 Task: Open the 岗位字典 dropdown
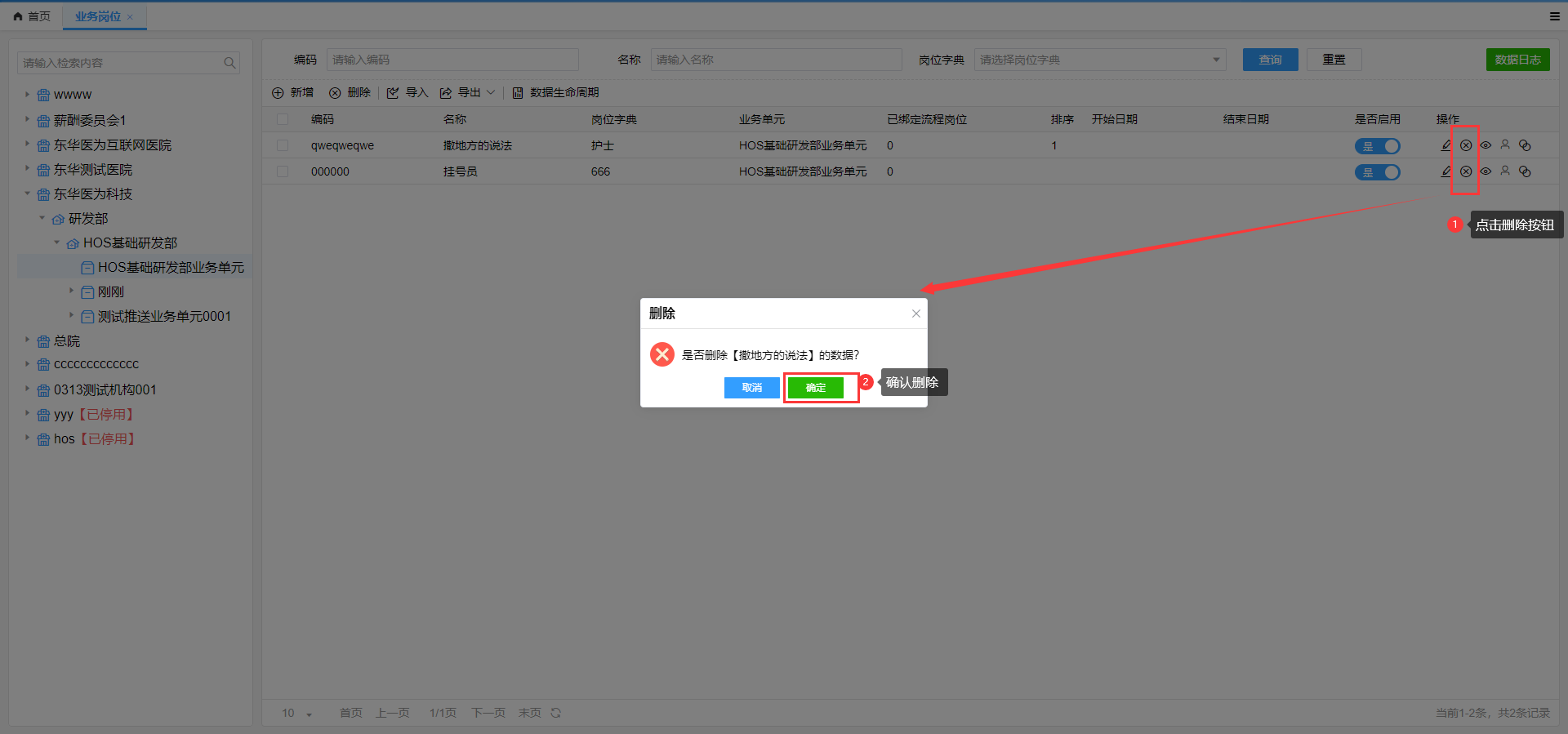(x=1100, y=60)
